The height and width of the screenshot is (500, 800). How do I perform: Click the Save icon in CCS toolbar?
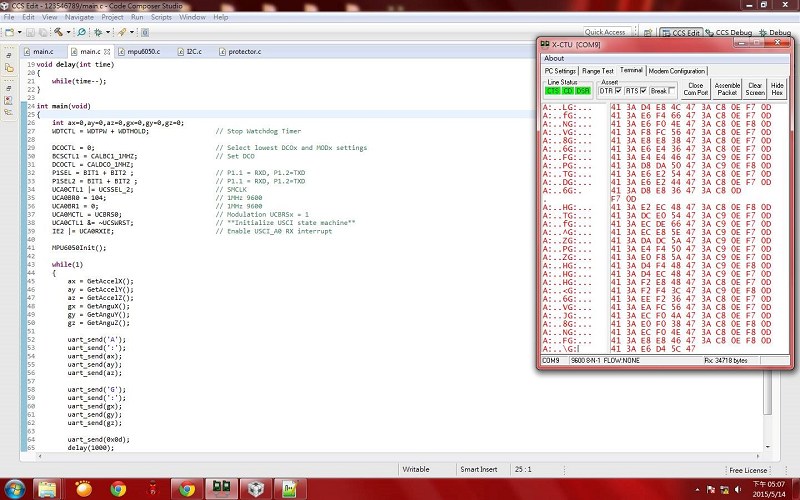pos(30,32)
